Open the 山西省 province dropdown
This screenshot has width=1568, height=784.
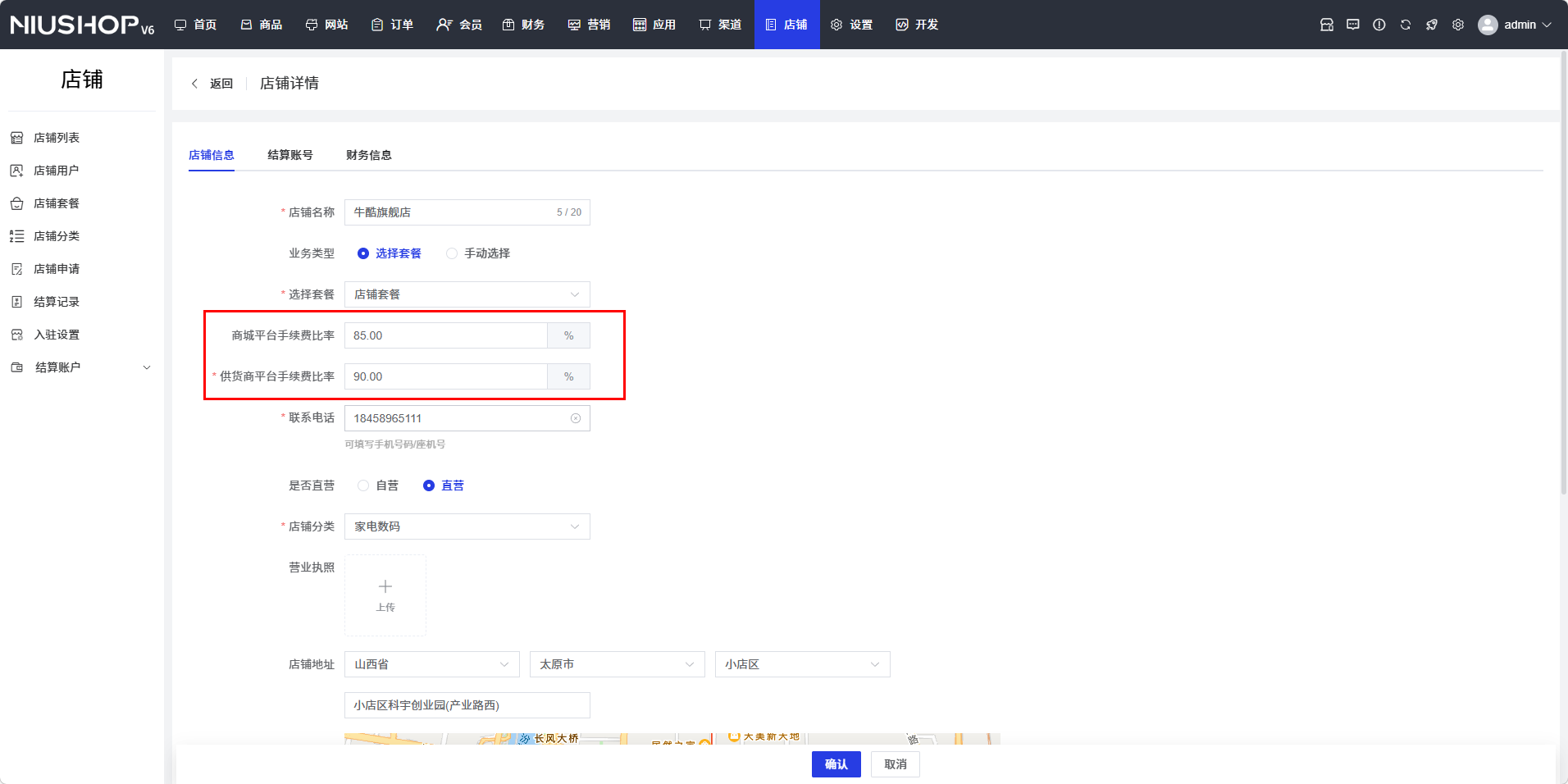tap(431, 664)
